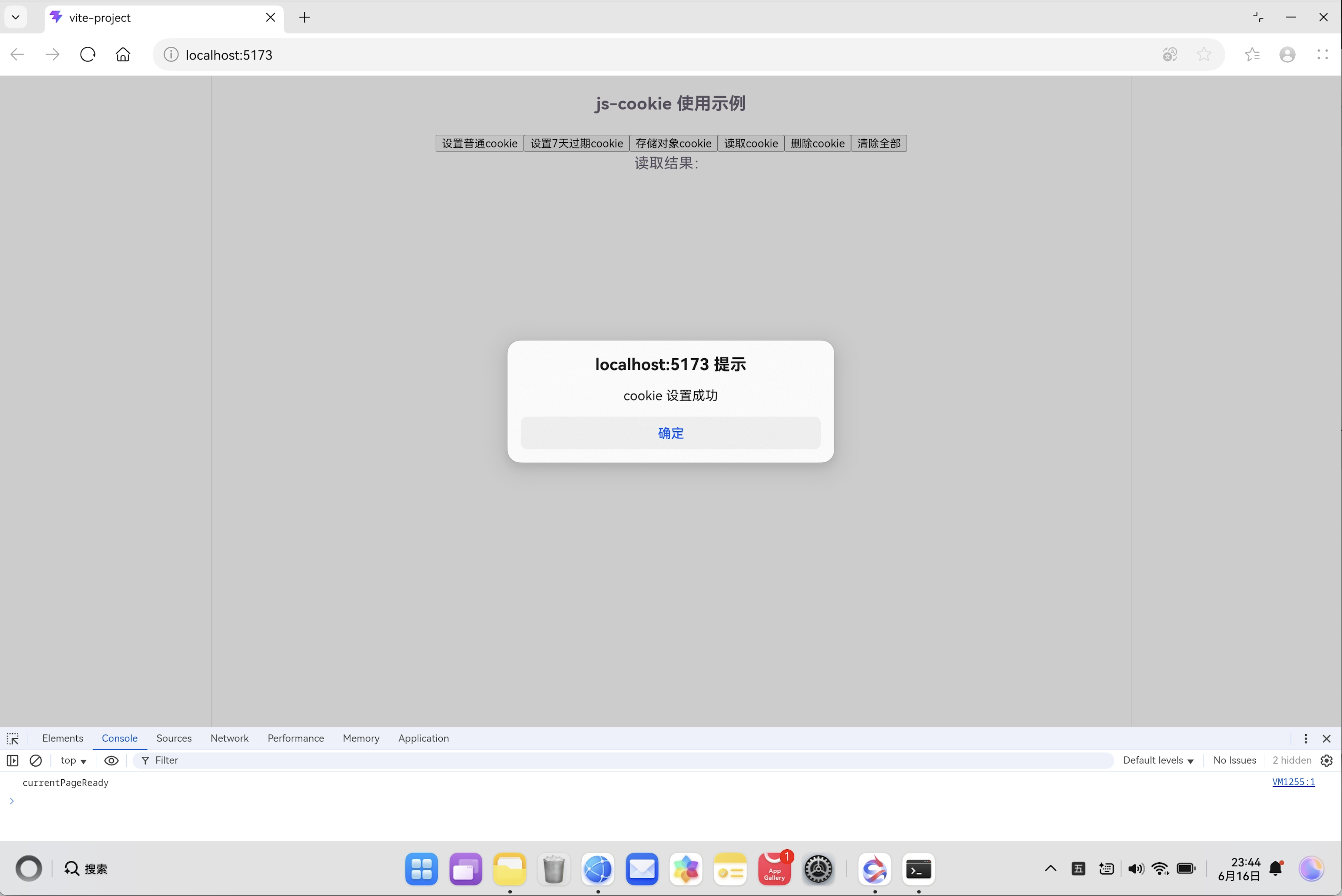Open console settings gear
1342x896 pixels.
coord(1326,760)
